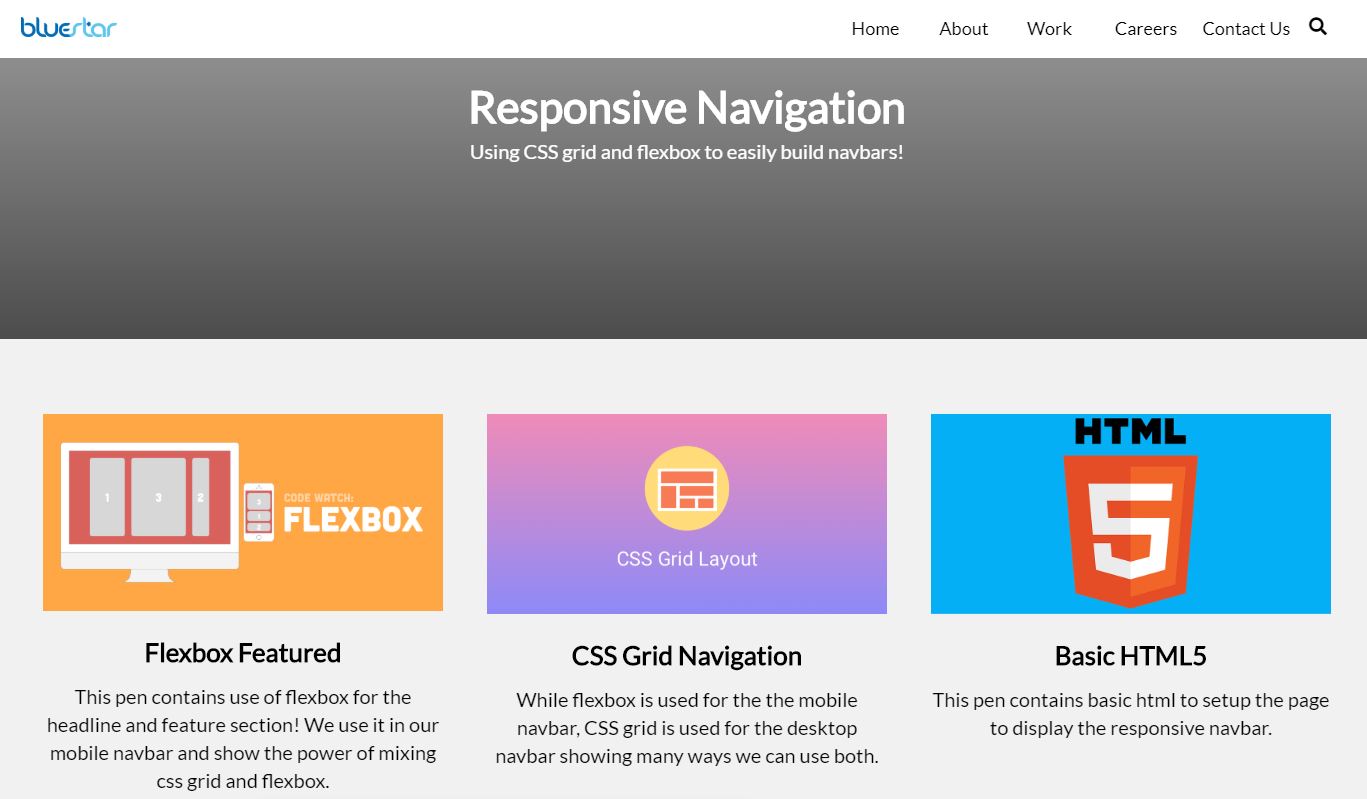Select Home in the navigation bar

(874, 29)
